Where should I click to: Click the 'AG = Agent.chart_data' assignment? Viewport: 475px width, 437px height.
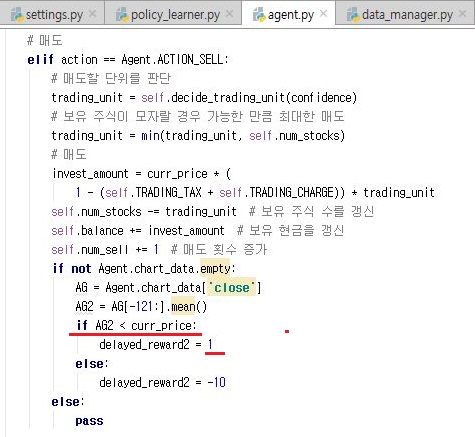pyautogui.click(x=138, y=288)
